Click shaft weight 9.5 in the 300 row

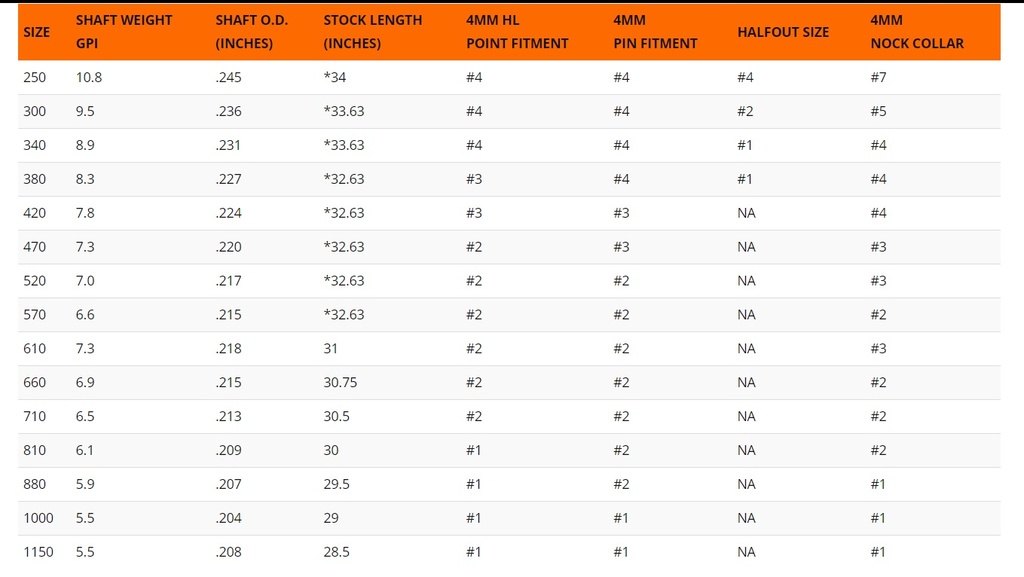85,112
